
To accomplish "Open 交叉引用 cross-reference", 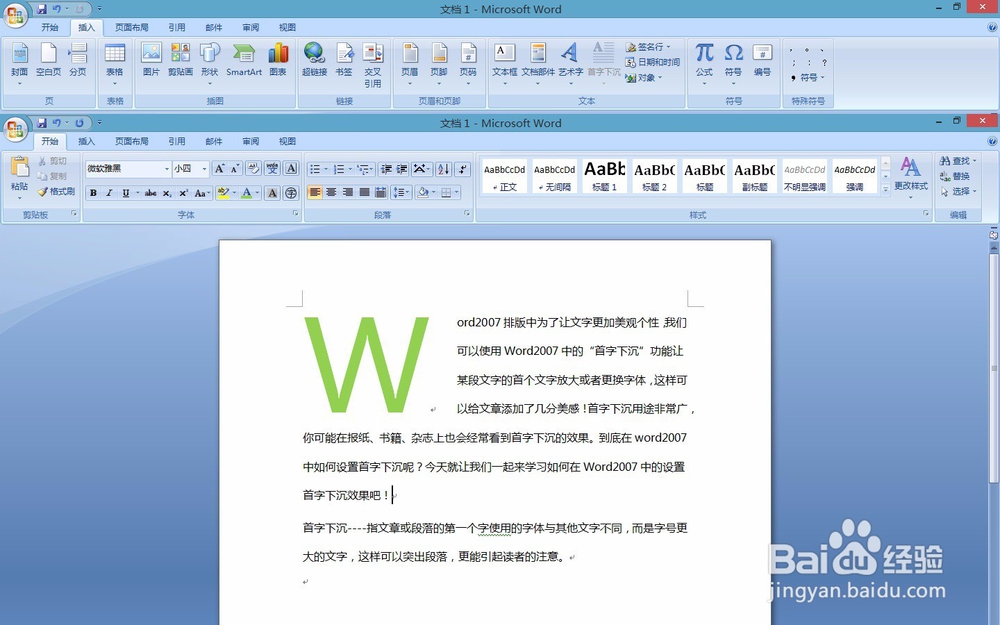I will coord(373,65).
